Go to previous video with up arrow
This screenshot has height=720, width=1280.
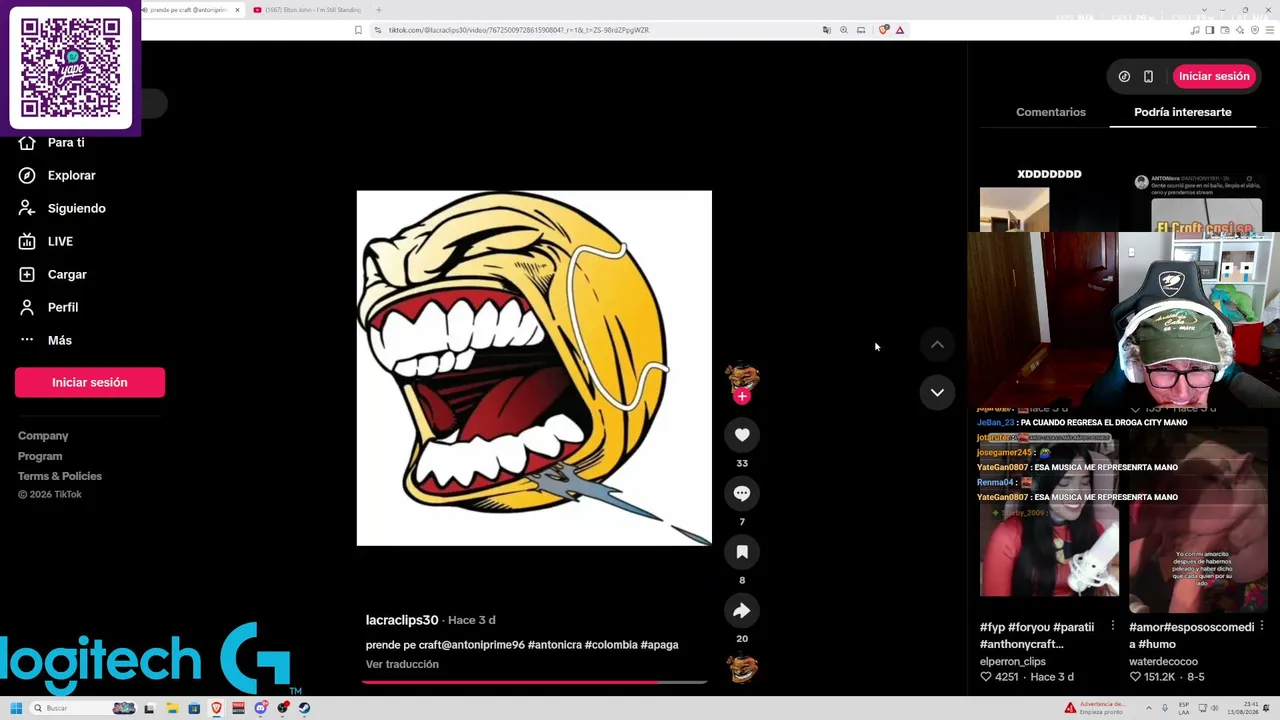[x=937, y=345]
